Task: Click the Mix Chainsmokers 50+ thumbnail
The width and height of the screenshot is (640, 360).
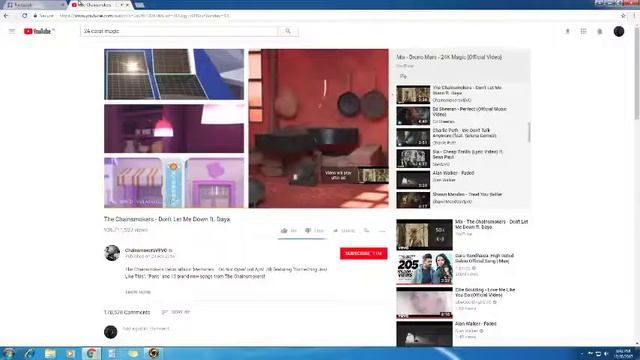Action: click(x=424, y=235)
